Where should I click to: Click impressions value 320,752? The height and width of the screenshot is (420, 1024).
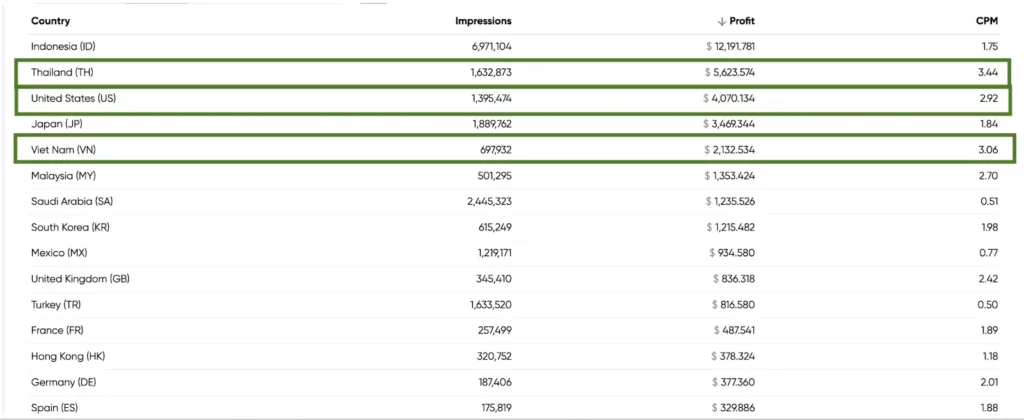point(495,356)
